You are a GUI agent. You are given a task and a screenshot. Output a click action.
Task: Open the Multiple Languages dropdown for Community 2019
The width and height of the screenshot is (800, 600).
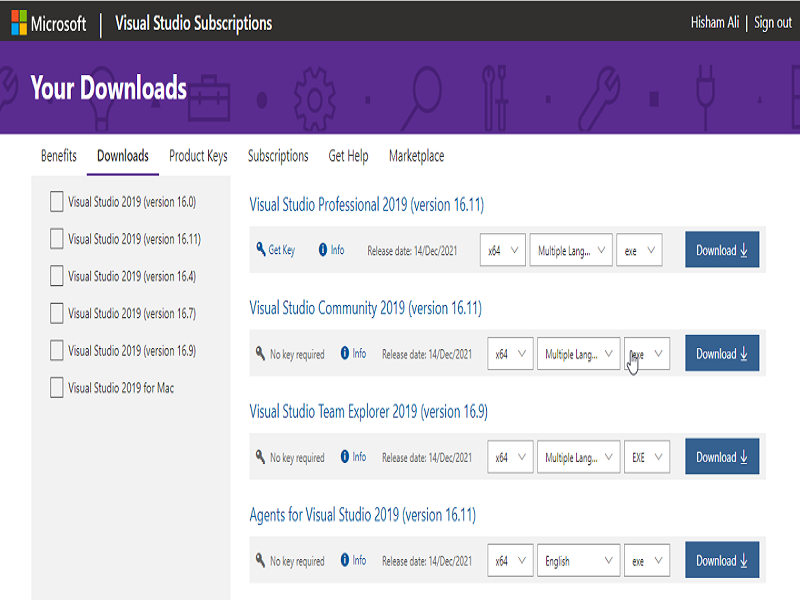tap(579, 353)
